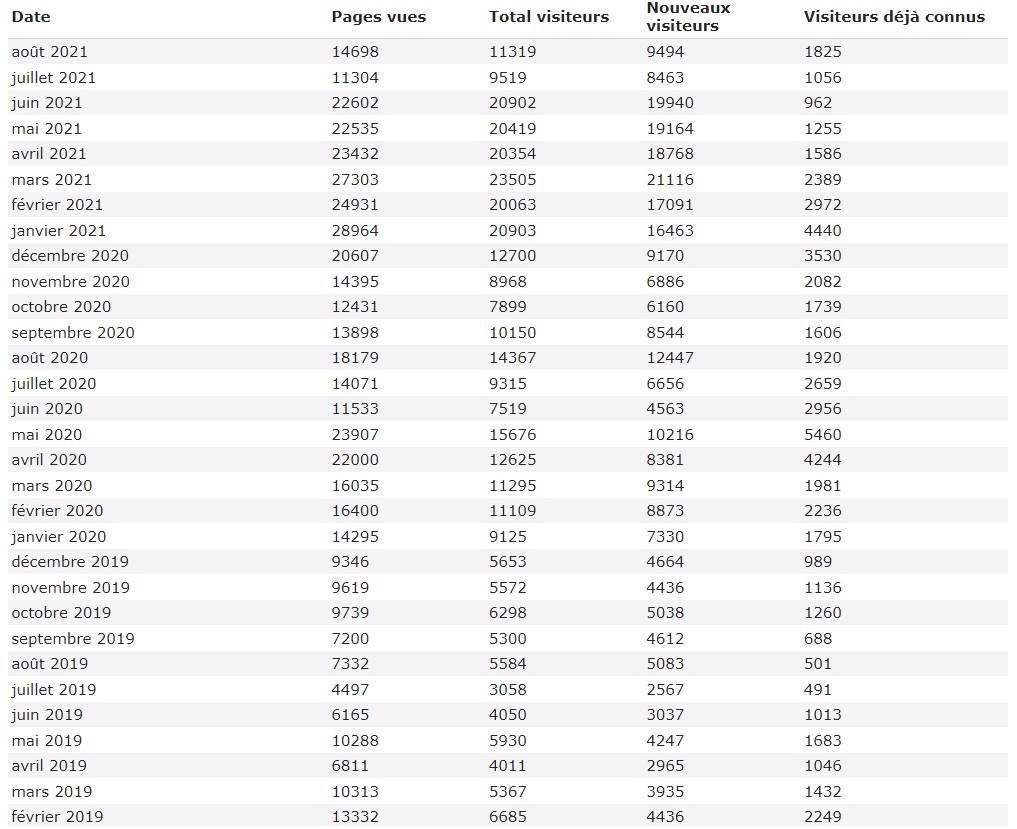Click the janvier 2021 date cell

click(x=58, y=230)
